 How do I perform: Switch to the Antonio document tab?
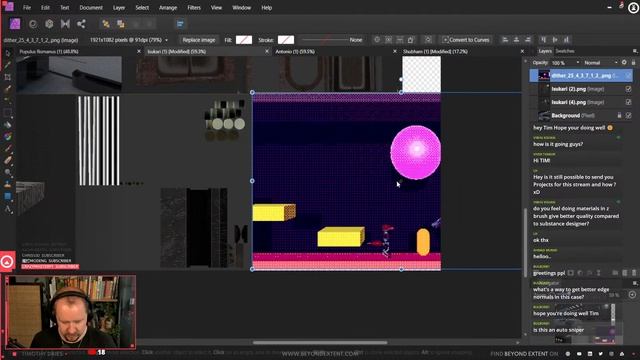tap(295, 52)
